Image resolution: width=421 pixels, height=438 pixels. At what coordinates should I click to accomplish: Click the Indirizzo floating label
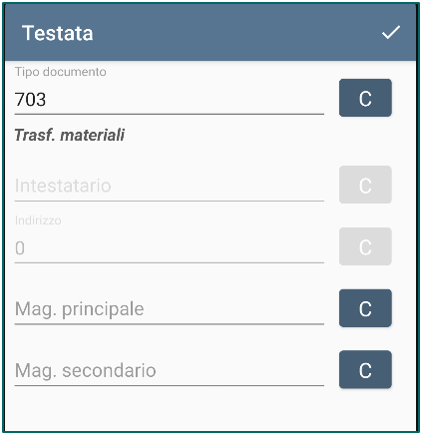(x=38, y=220)
